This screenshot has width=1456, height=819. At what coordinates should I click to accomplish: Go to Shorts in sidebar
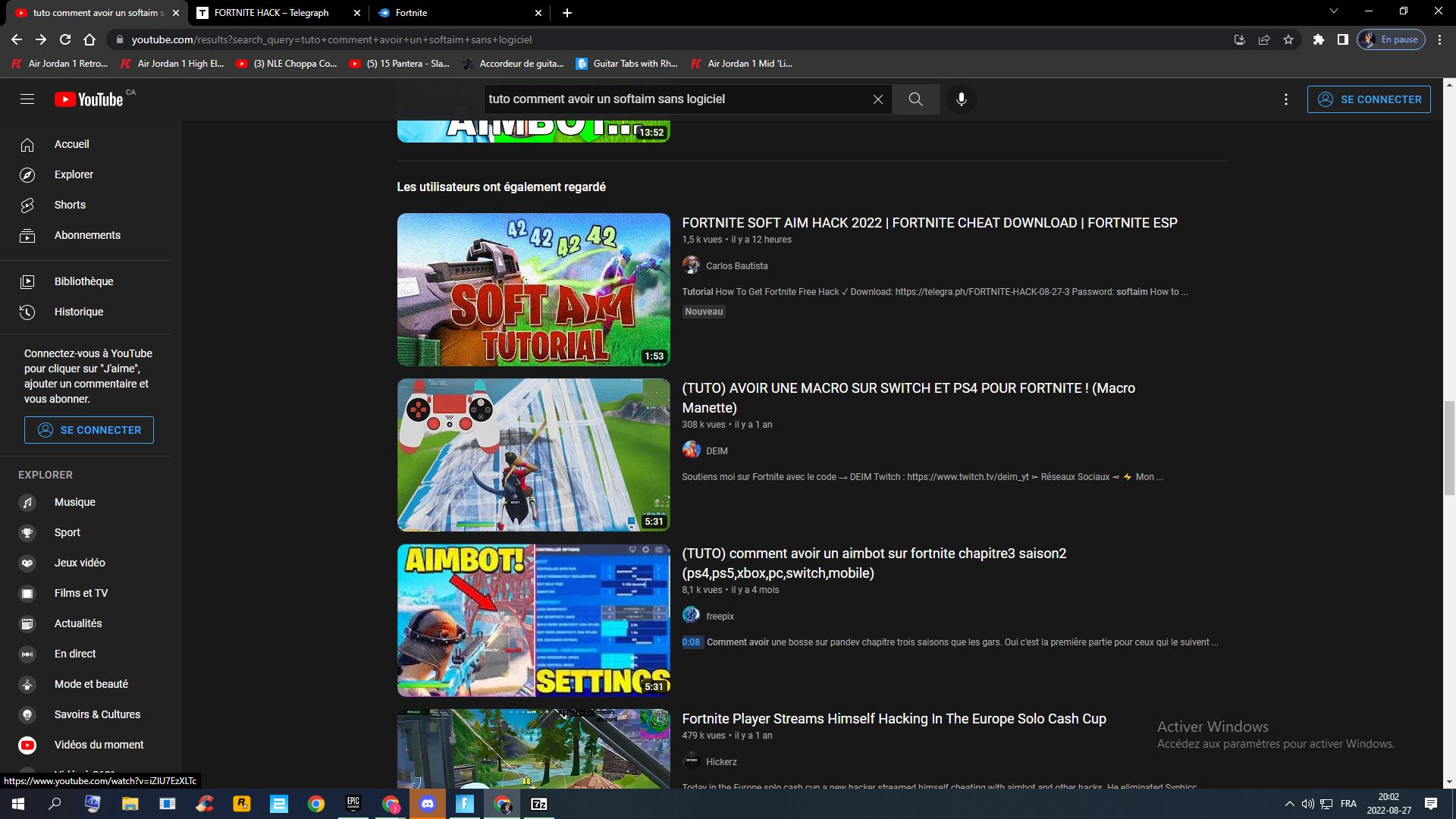(x=70, y=205)
